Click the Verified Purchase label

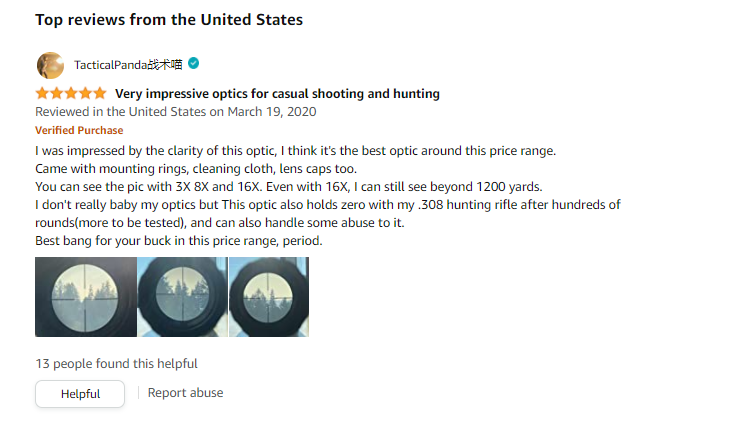coord(79,130)
